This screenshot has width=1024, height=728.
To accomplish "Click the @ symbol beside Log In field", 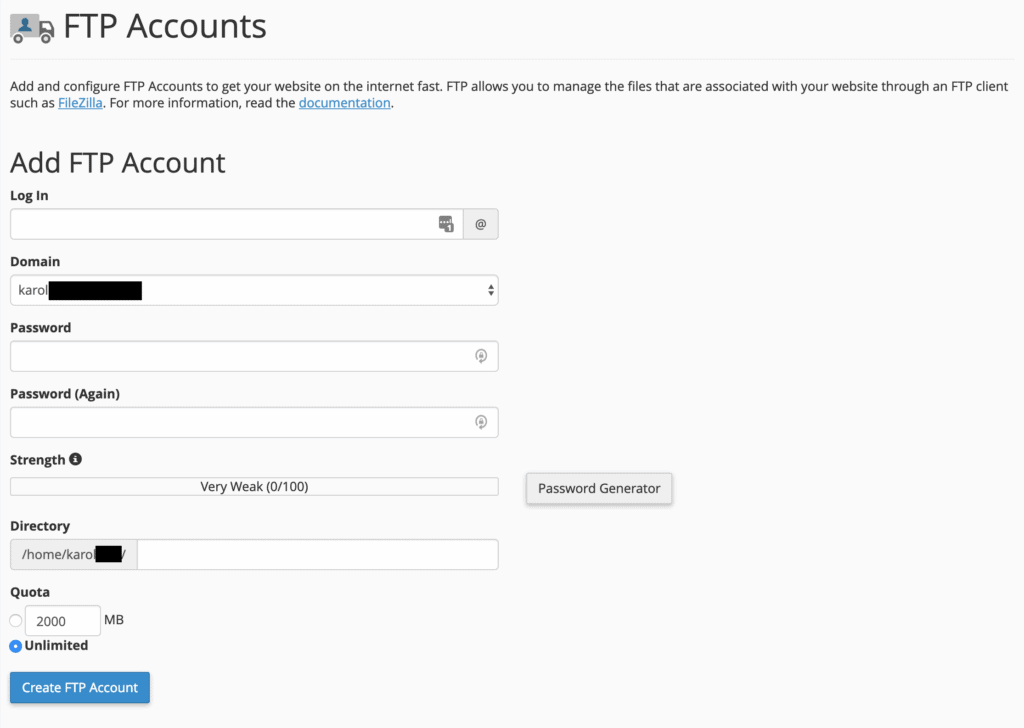I will pos(480,225).
